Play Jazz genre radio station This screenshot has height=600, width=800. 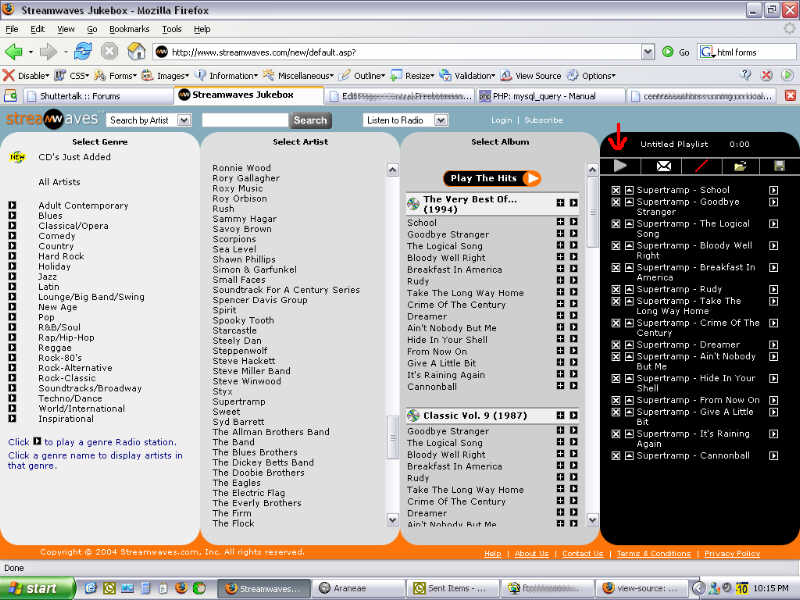point(12,277)
